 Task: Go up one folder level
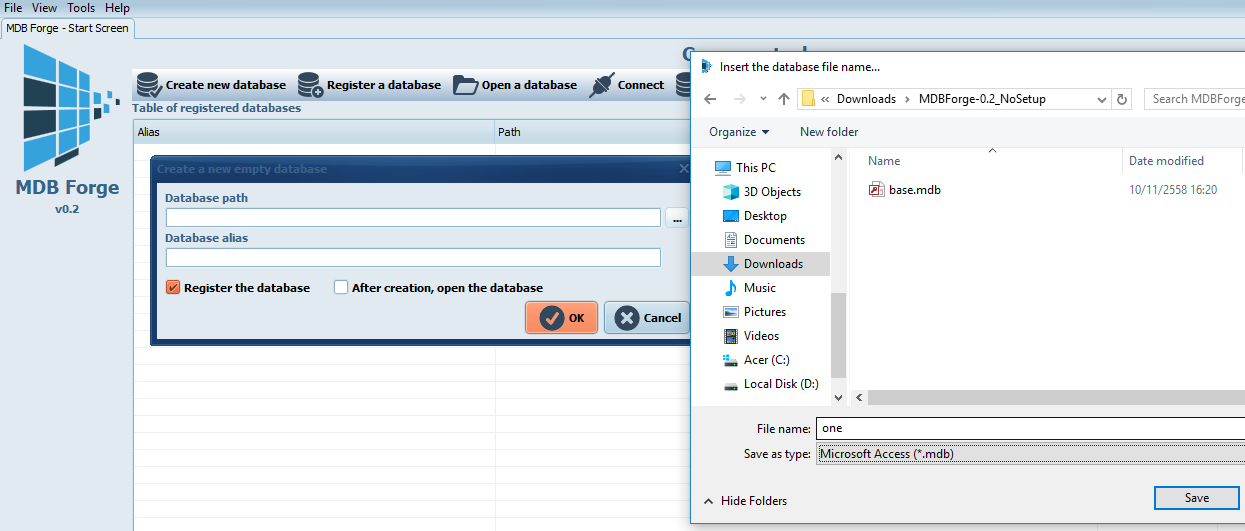[x=784, y=99]
